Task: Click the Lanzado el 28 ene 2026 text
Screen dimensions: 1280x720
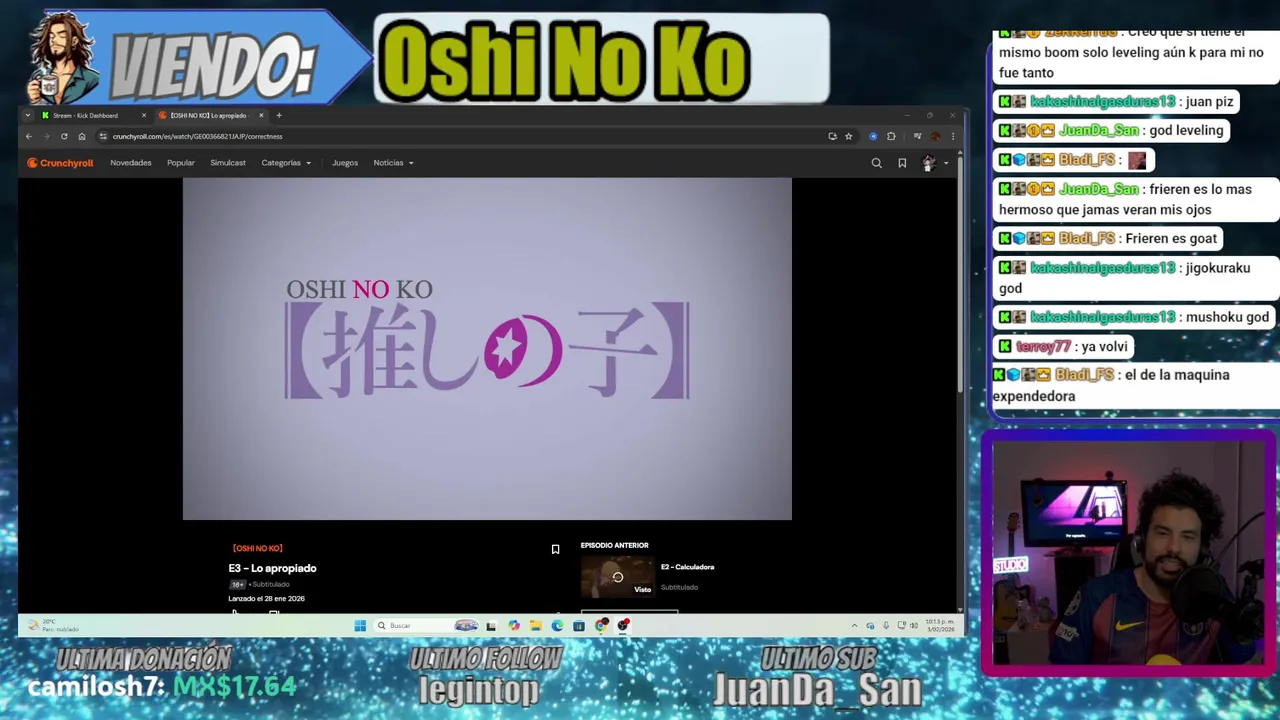Action: pyautogui.click(x=266, y=598)
